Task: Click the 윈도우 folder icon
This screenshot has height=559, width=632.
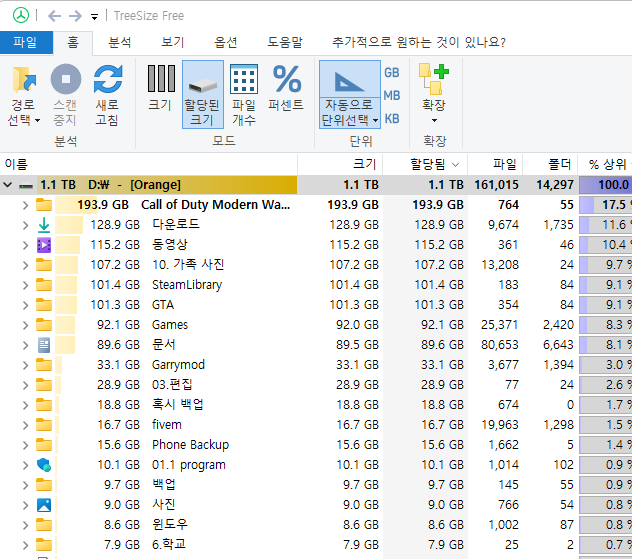Action: [44, 525]
